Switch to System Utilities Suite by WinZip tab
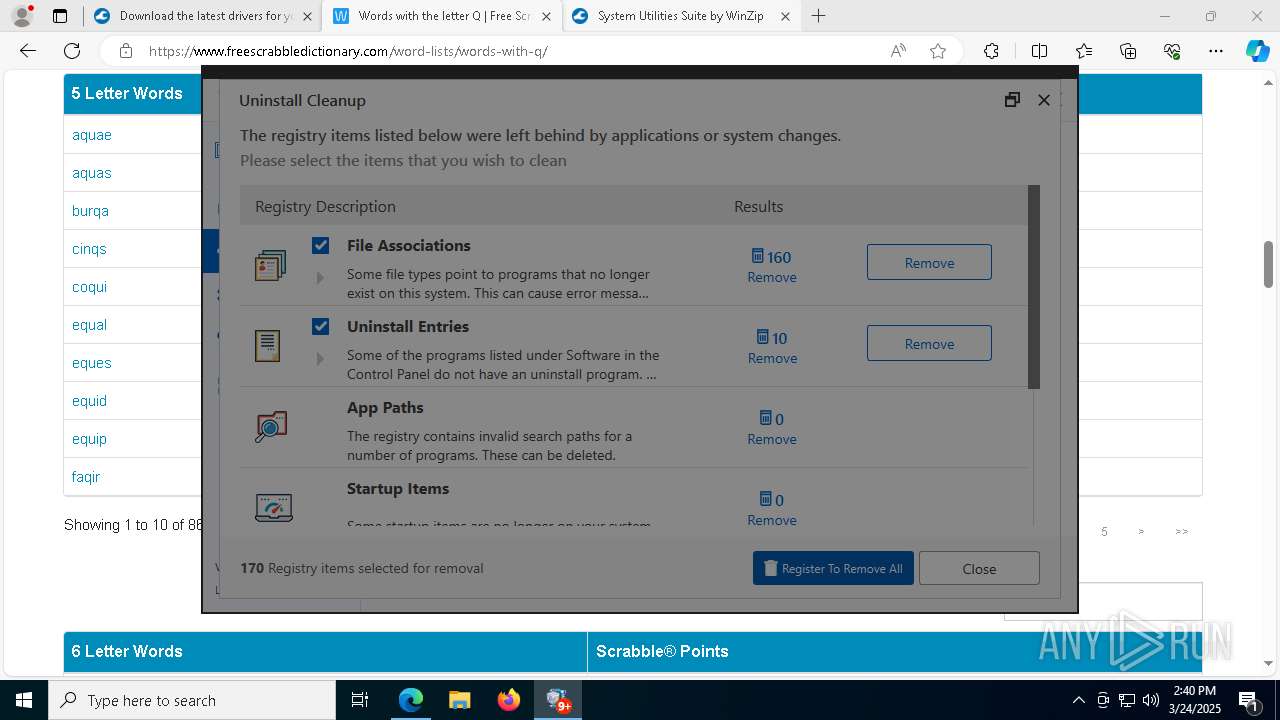The image size is (1280, 720). click(x=680, y=16)
